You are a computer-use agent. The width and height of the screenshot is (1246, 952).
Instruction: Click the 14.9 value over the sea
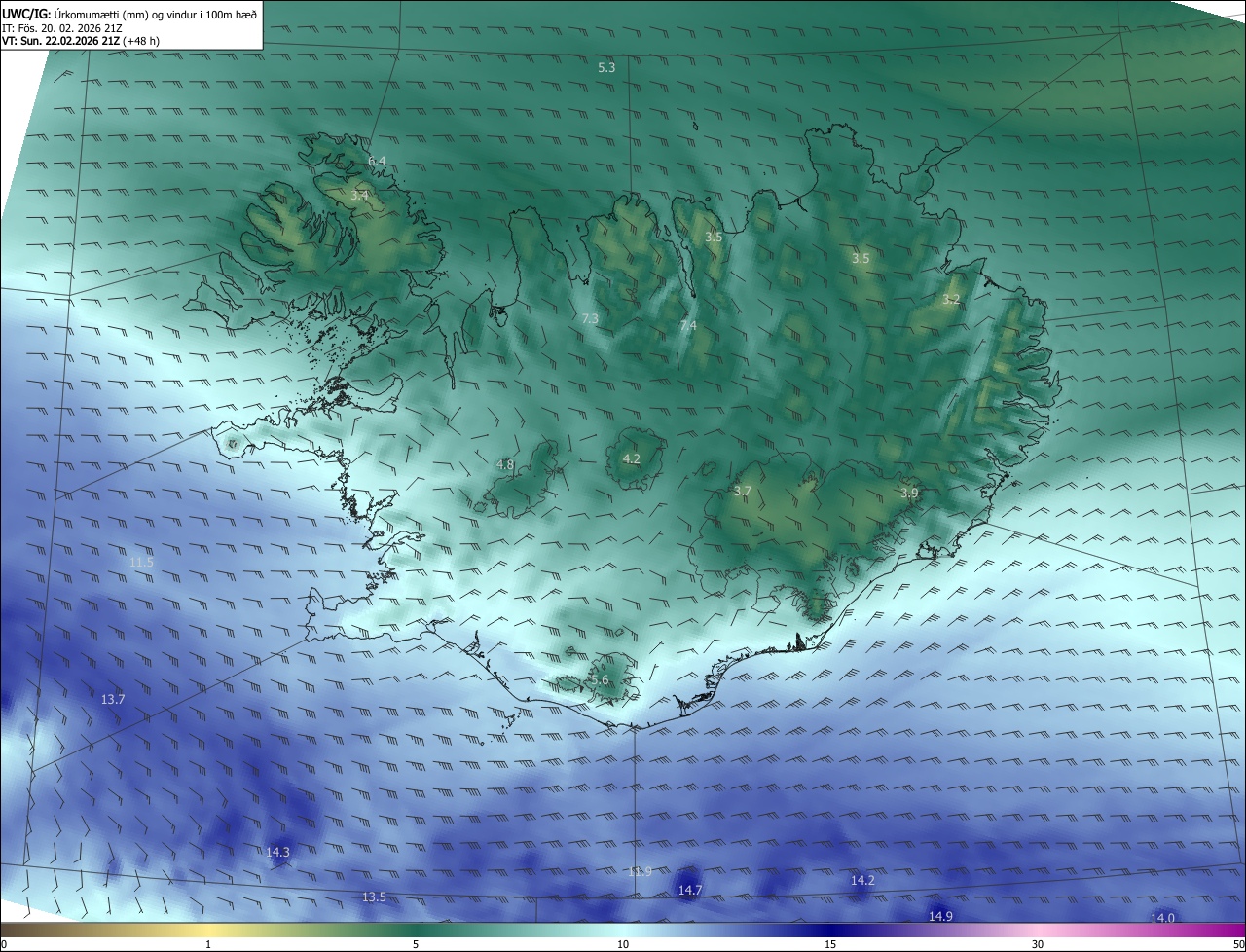tap(940, 916)
